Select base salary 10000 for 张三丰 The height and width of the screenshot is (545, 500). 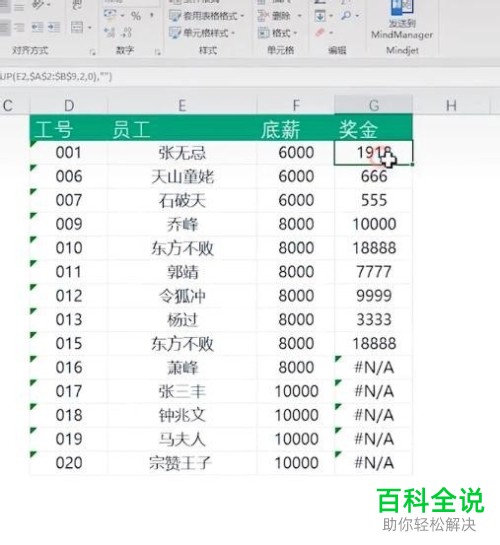pos(296,392)
